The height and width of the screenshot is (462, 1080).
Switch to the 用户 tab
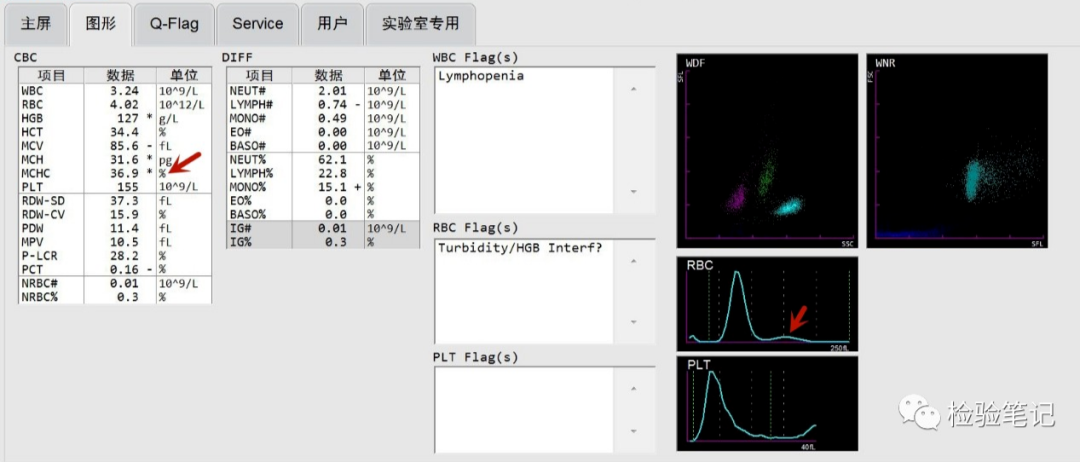pyautogui.click(x=332, y=23)
